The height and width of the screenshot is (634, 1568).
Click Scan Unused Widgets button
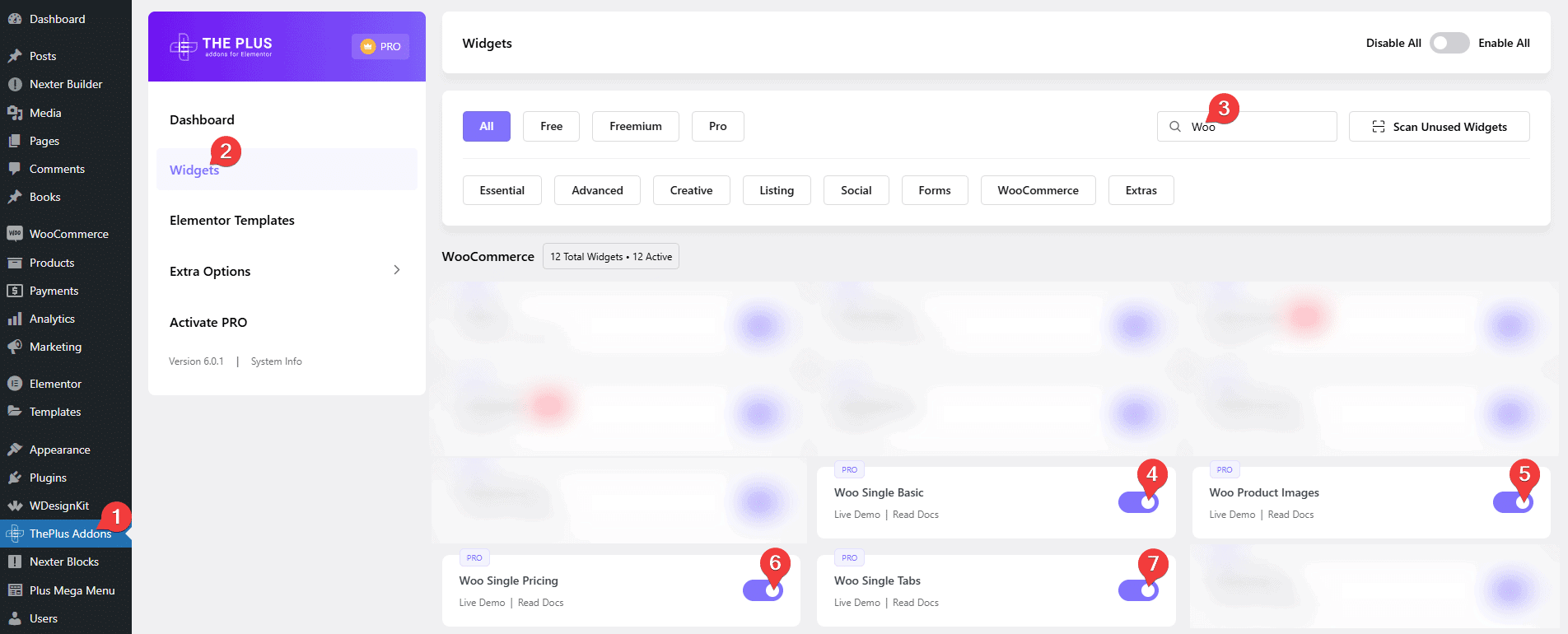click(x=1439, y=127)
